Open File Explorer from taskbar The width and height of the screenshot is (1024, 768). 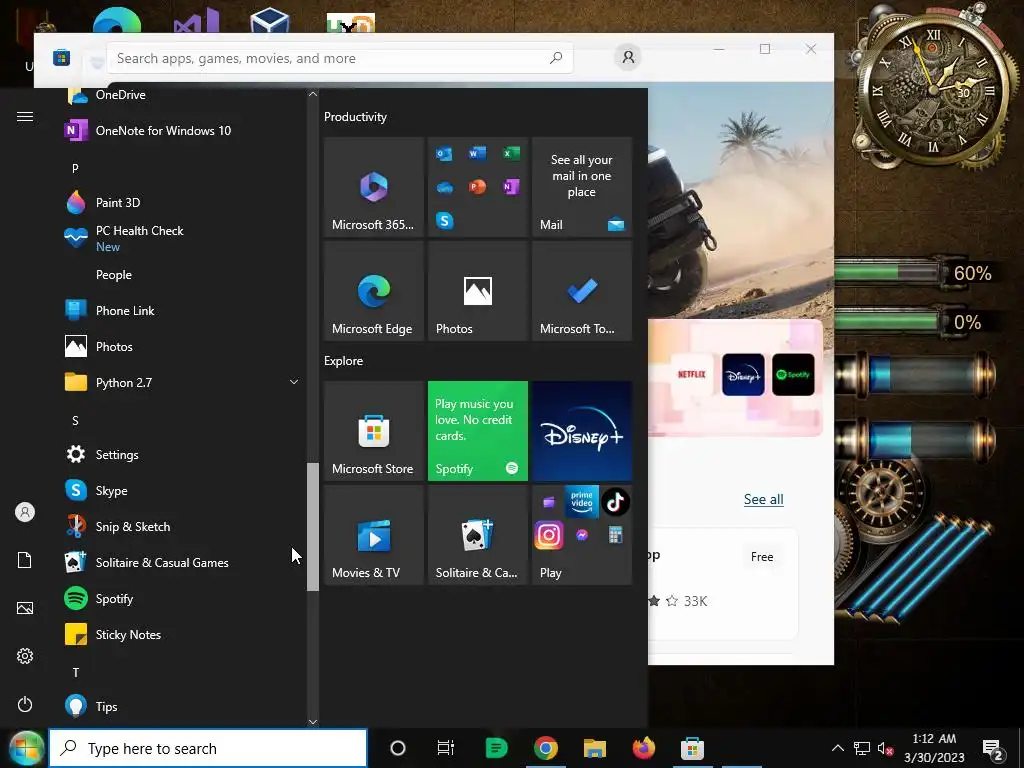(x=594, y=748)
